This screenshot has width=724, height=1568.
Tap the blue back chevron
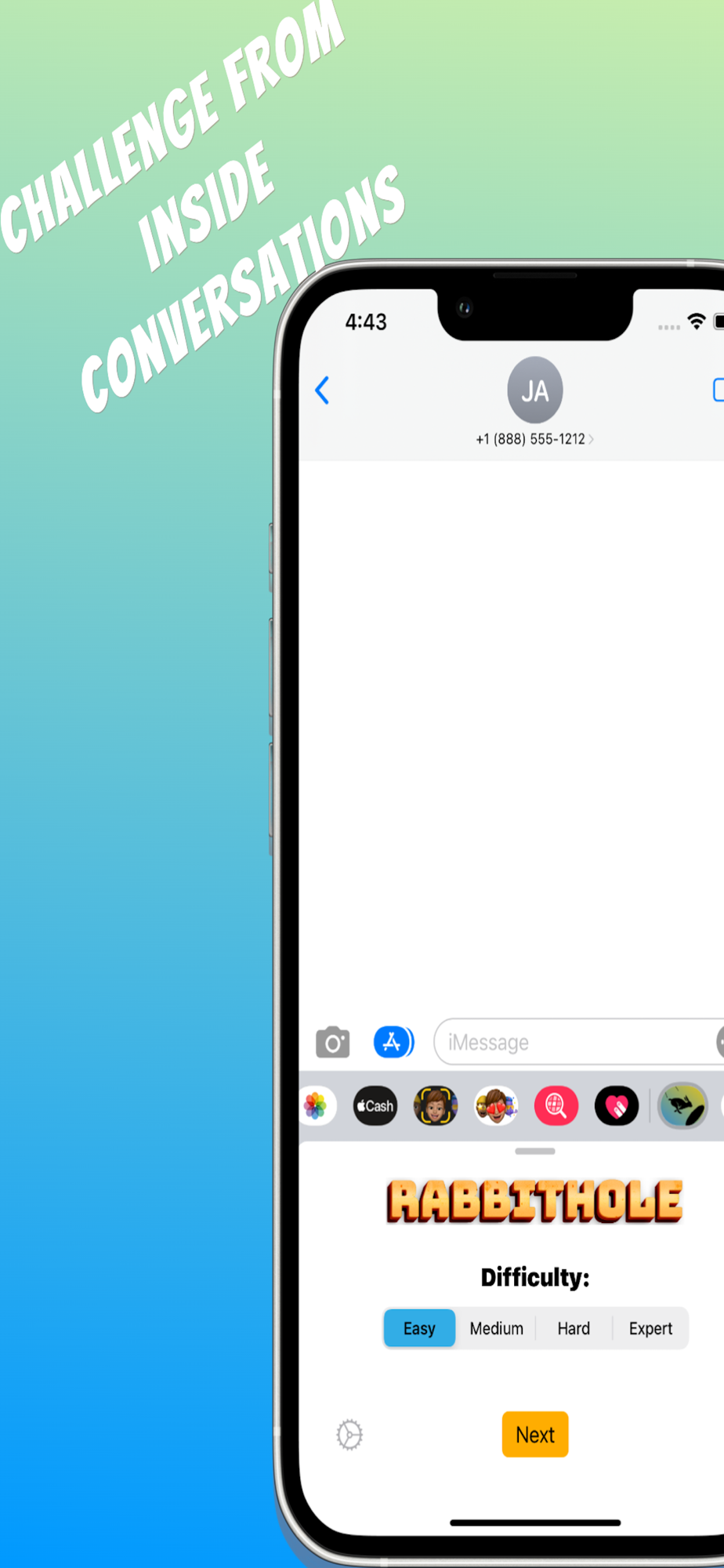point(322,390)
